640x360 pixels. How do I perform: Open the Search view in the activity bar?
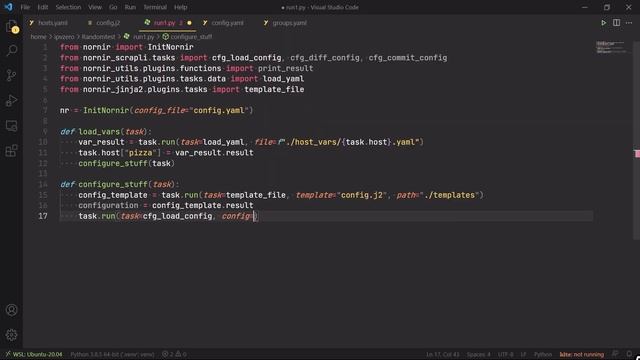11,51
